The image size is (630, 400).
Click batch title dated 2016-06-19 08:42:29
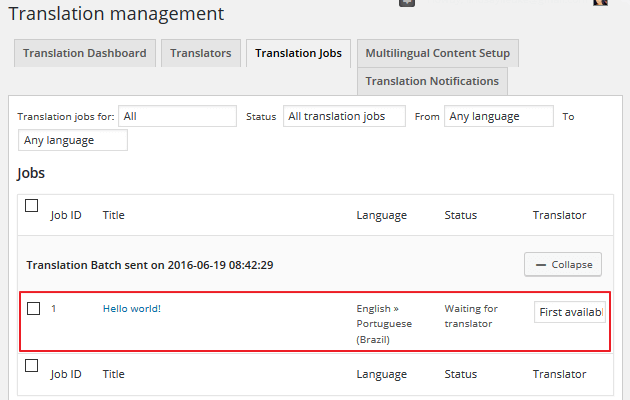150,265
